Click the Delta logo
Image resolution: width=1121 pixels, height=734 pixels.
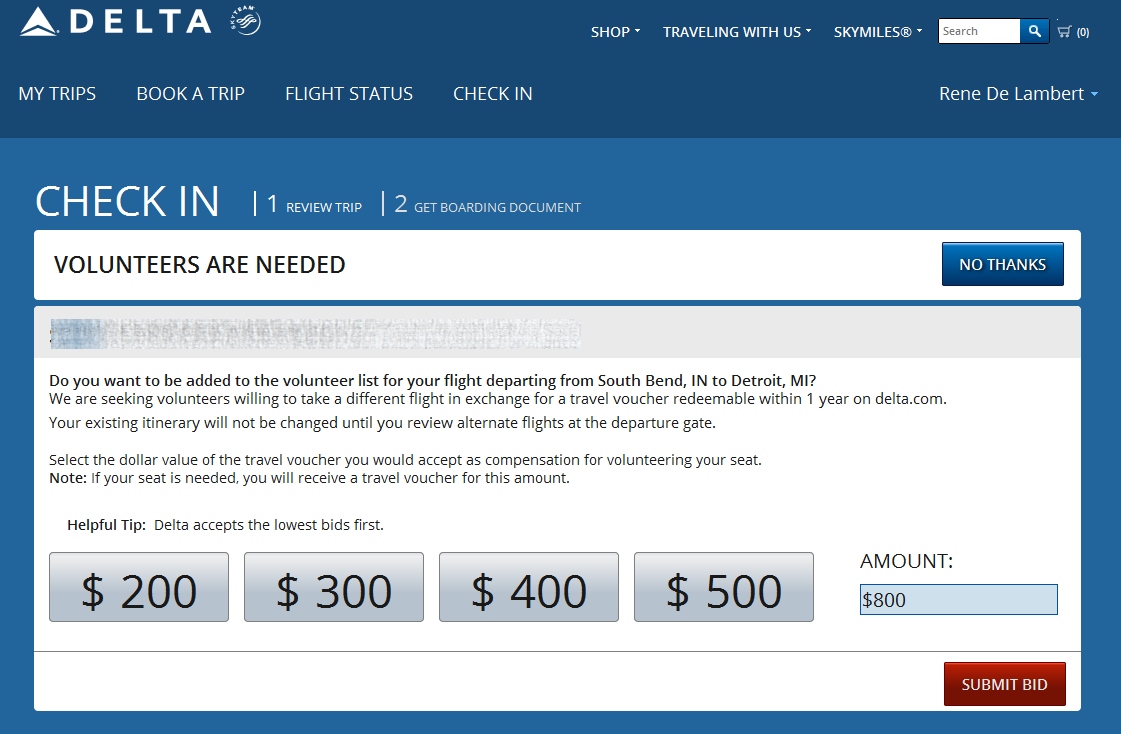point(115,22)
